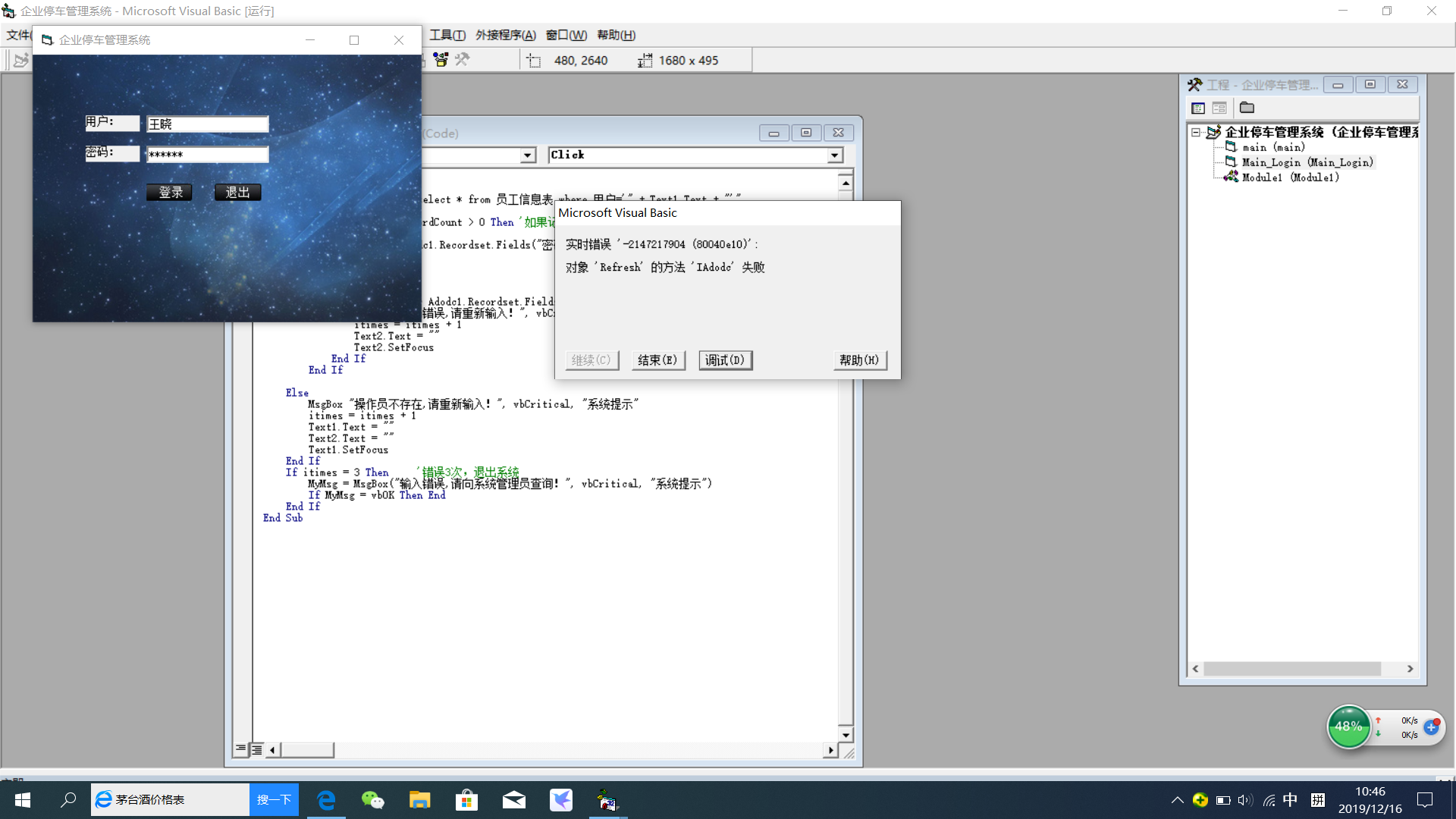Click code window scroll left arrow
This screenshot has width=1456, height=819.
[272, 750]
